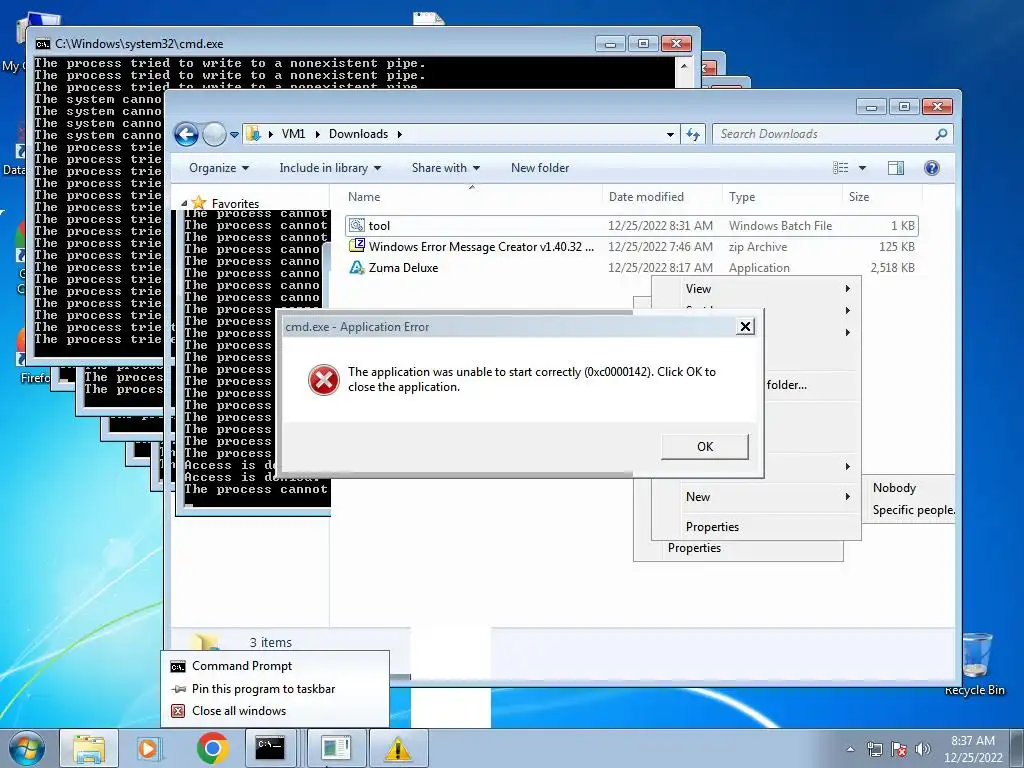Open the Recycle Bin desktop icon
The width and height of the screenshot is (1024, 768).
pos(975,665)
